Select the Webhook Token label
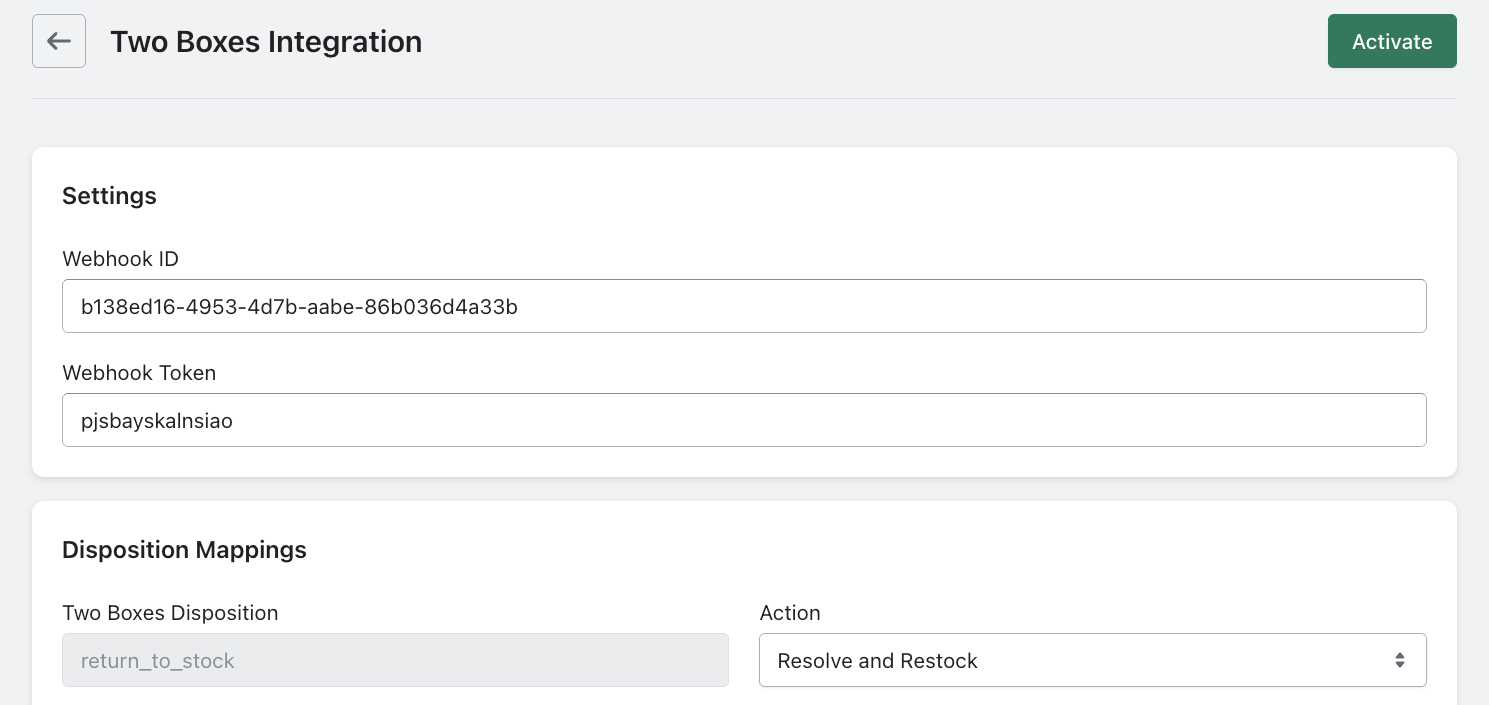 pos(139,373)
